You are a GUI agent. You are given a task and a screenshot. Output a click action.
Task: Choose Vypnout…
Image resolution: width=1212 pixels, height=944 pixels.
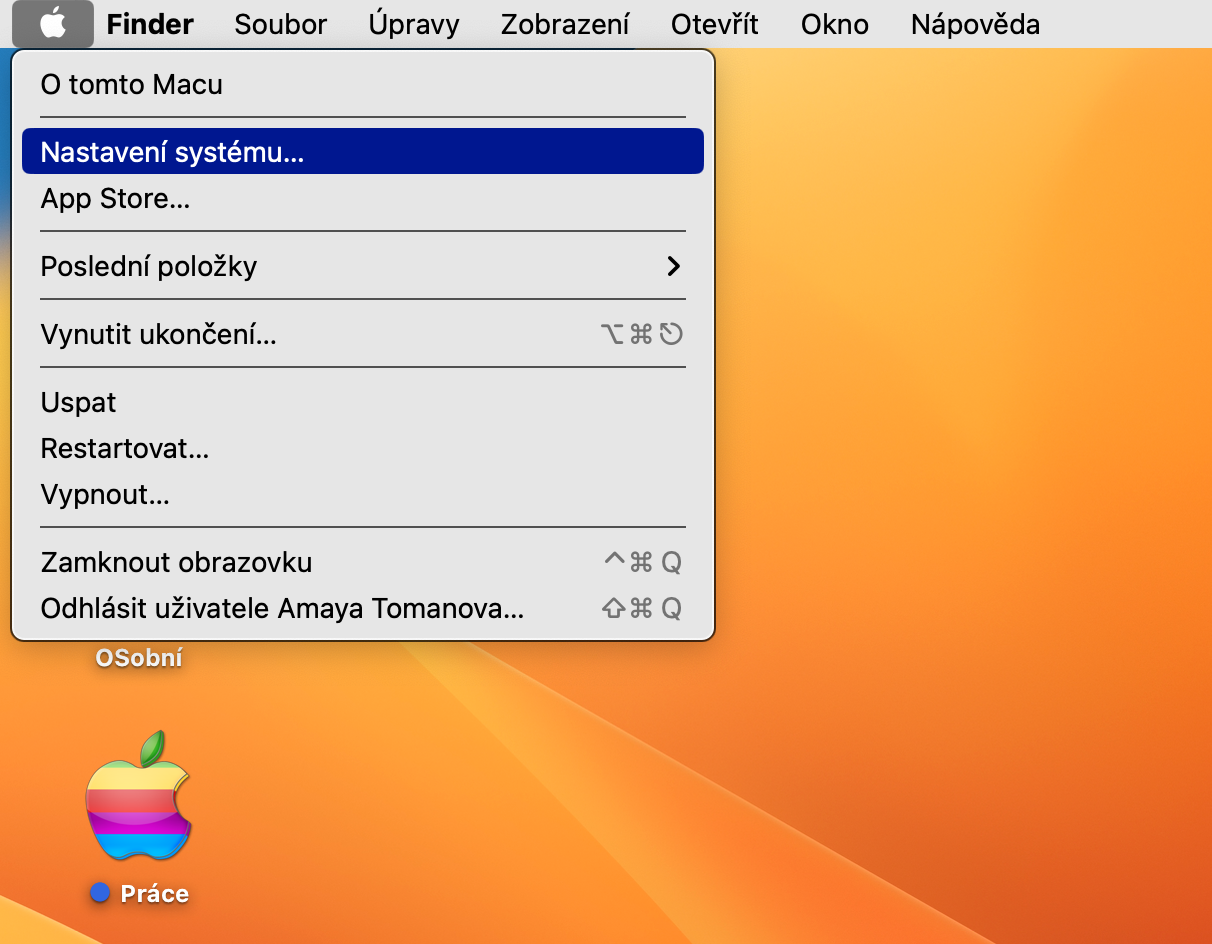click(x=363, y=494)
